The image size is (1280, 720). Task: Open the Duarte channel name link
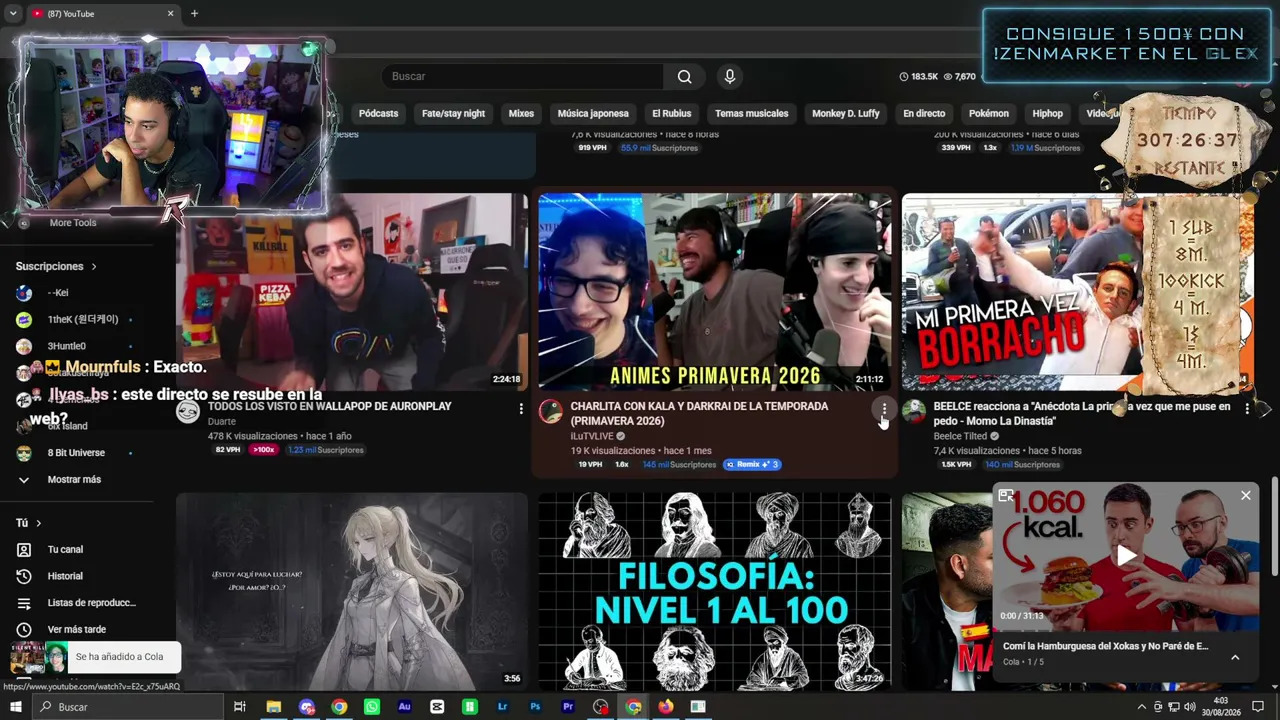[x=222, y=422]
